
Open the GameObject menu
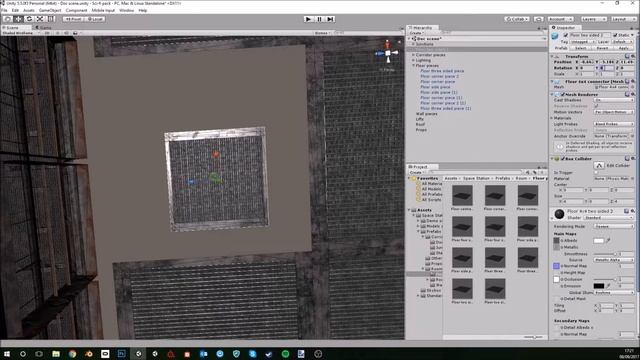click(50, 10)
